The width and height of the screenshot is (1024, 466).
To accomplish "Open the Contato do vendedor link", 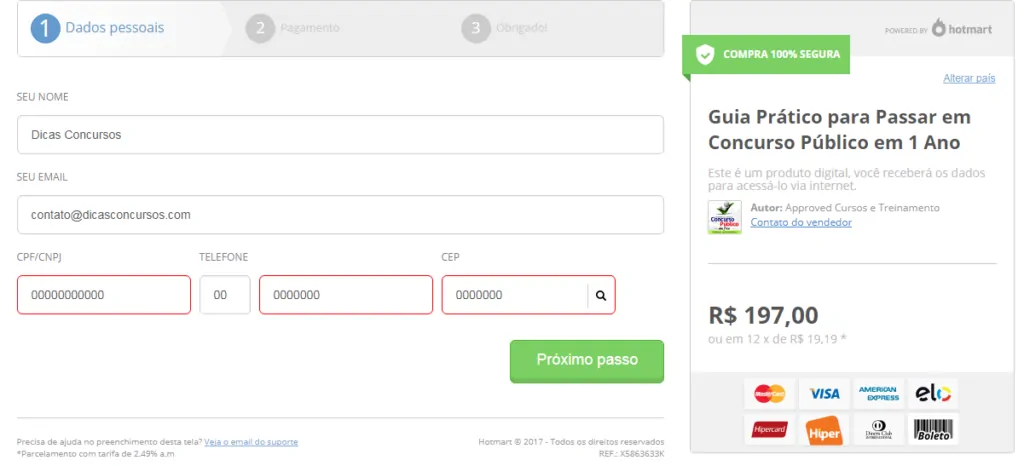I will [x=801, y=223].
